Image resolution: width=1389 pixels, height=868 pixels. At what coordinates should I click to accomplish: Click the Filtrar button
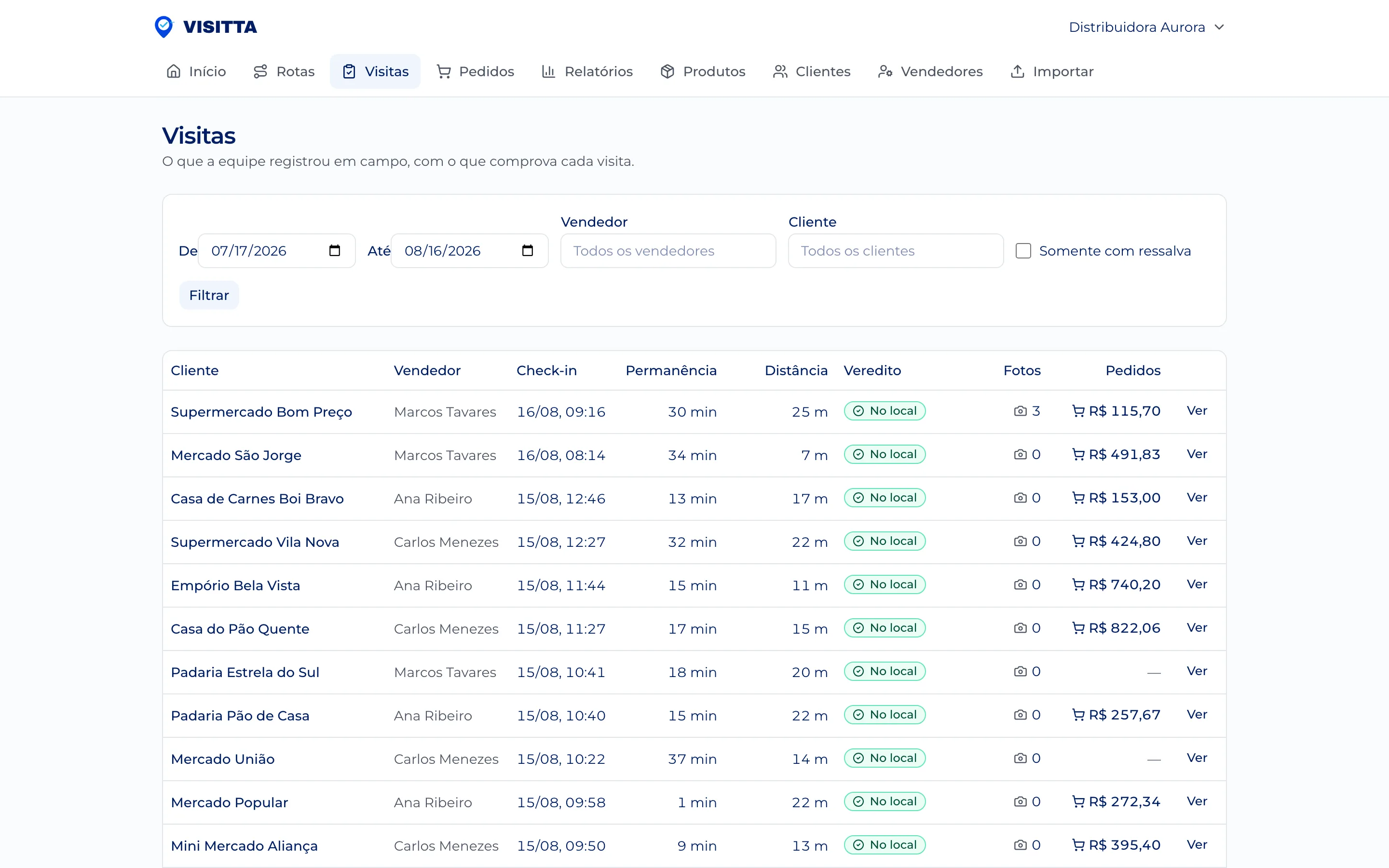pos(209,295)
